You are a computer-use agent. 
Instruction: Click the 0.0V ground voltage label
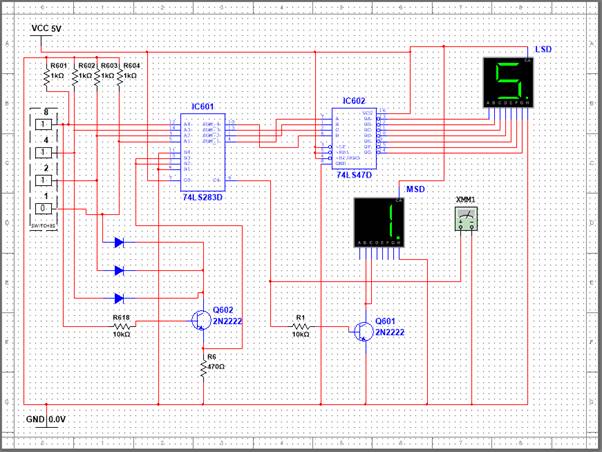click(x=57, y=419)
